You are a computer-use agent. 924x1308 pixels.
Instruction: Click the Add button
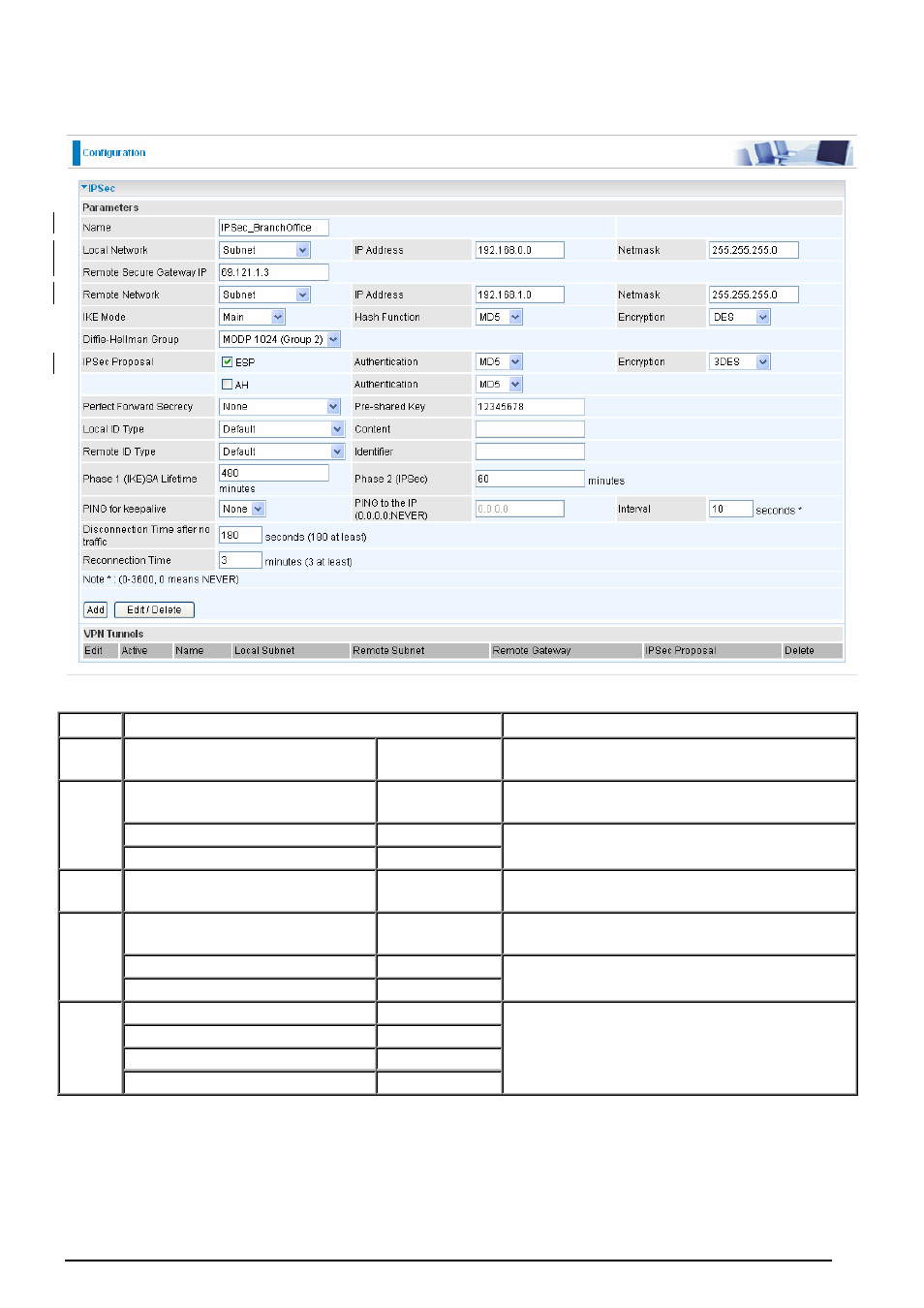[95, 609]
